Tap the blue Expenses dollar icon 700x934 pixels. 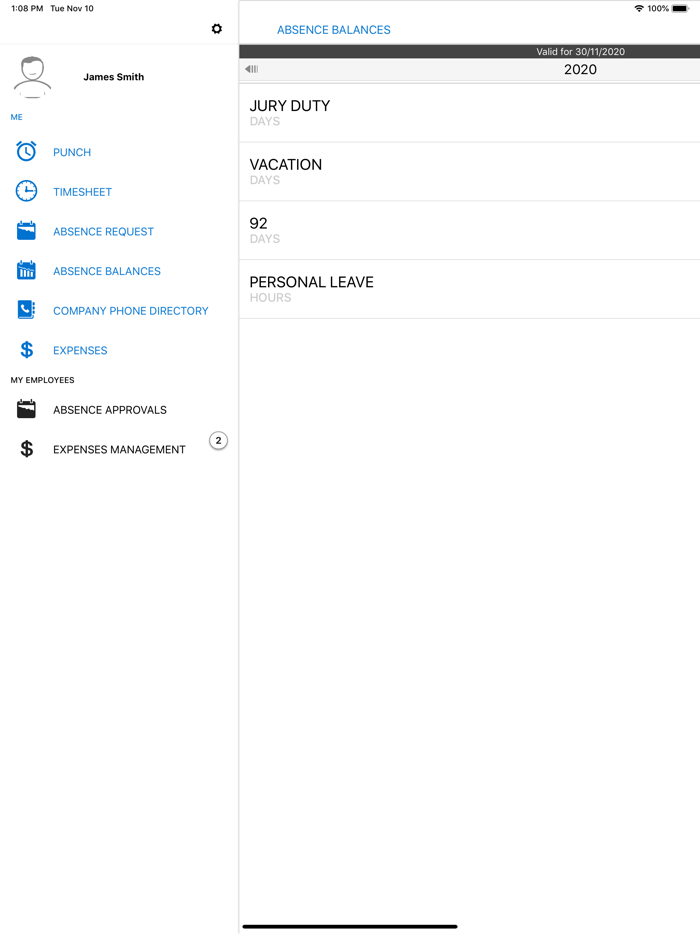pyautogui.click(x=26, y=350)
